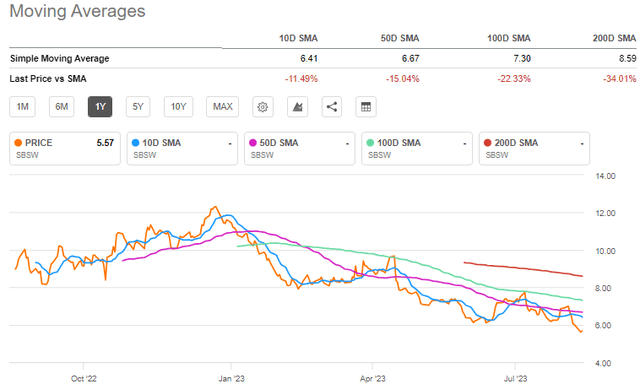Viewport: 640px width, 384px height.
Task: Click the chart type mountain icon
Action: coord(298,107)
